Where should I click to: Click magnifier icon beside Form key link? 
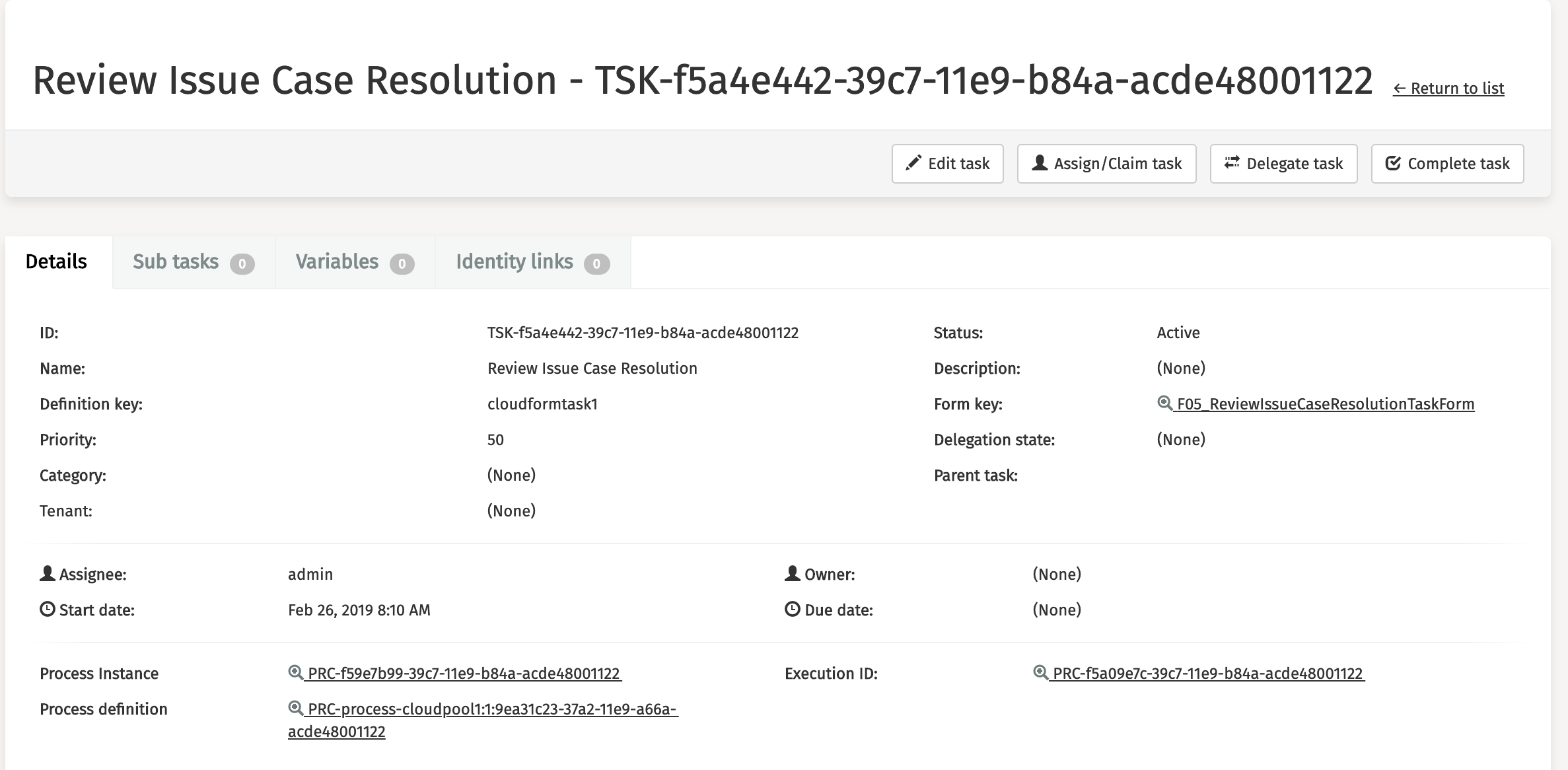point(1164,403)
